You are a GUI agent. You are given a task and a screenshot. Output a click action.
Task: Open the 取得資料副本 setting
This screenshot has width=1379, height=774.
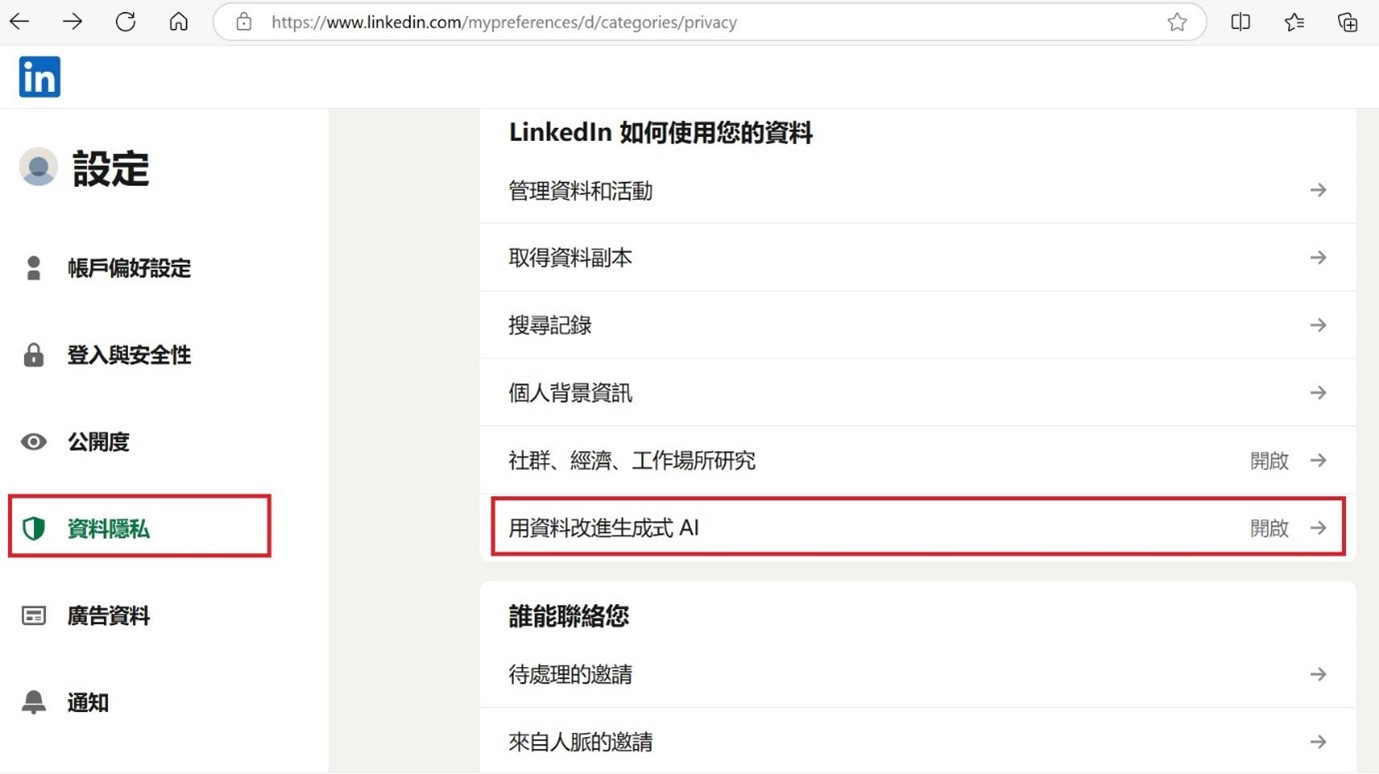pos(918,257)
